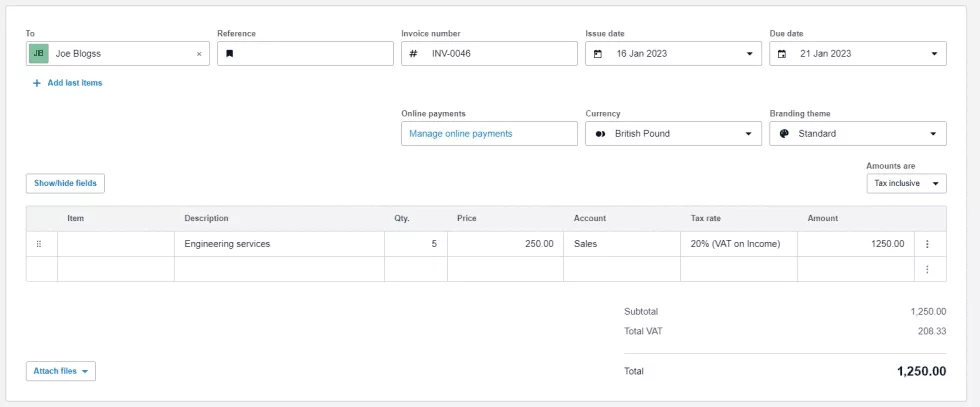980x407 pixels.
Task: Click the empty Description cell in second row
Action: pyautogui.click(x=279, y=269)
